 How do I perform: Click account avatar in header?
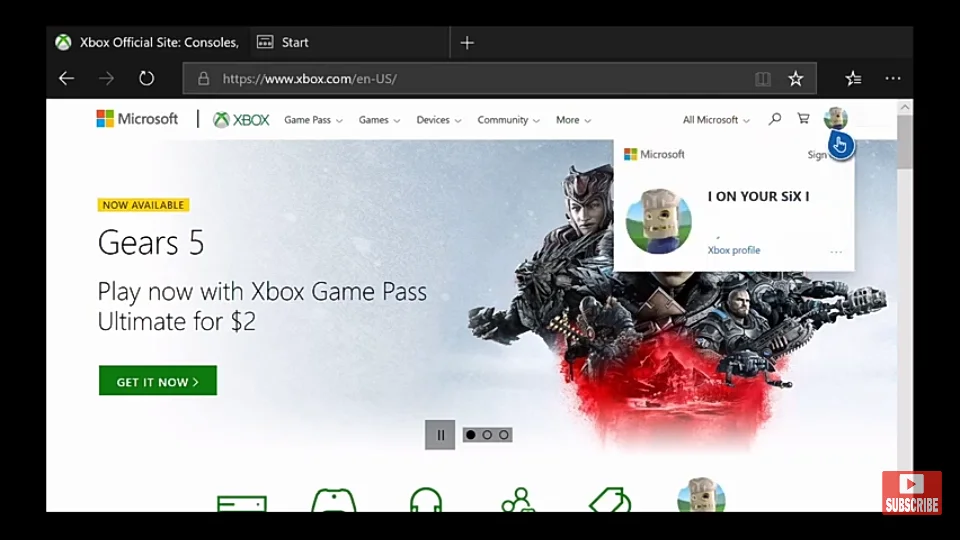pyautogui.click(x=835, y=118)
